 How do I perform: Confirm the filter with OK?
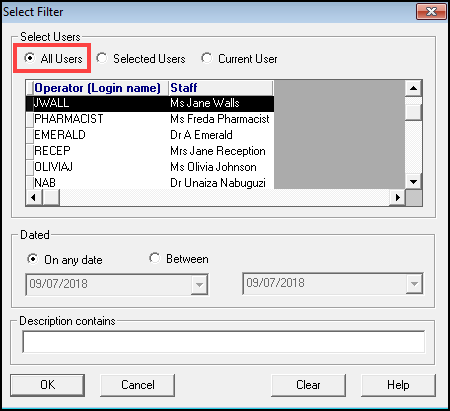pyautogui.click(x=47, y=385)
